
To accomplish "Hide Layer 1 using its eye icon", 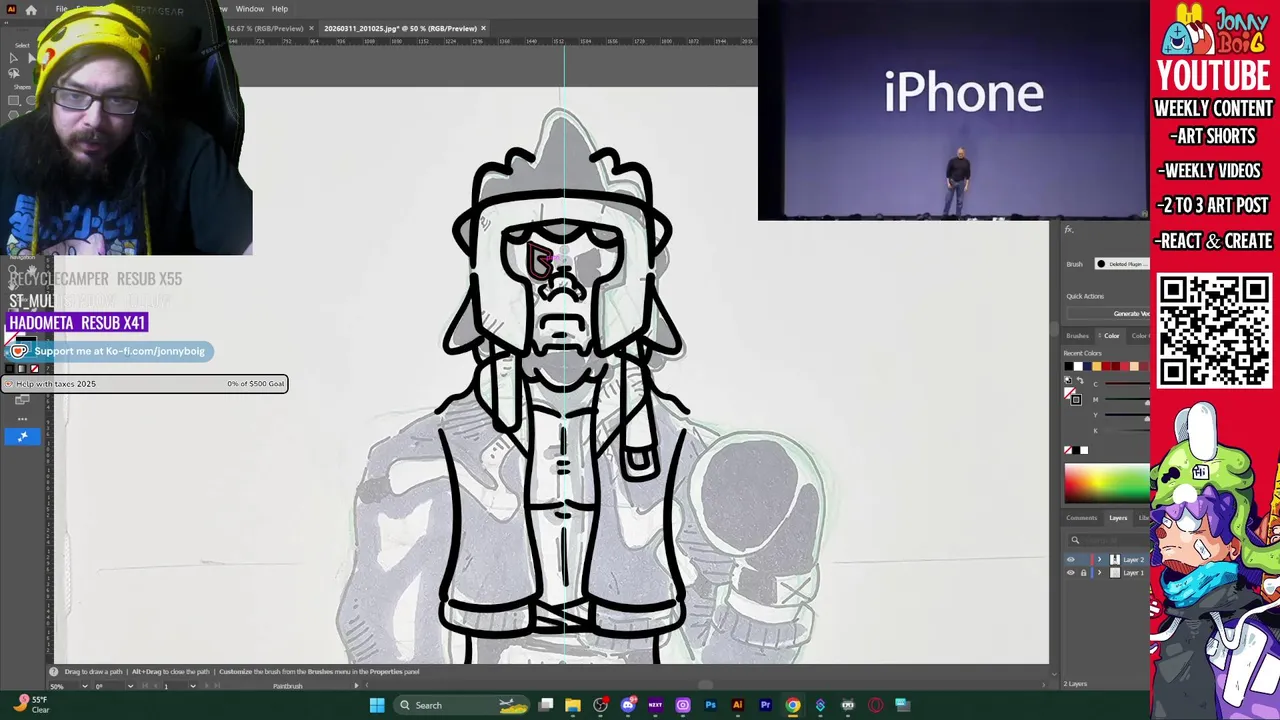I will click(x=1071, y=573).
